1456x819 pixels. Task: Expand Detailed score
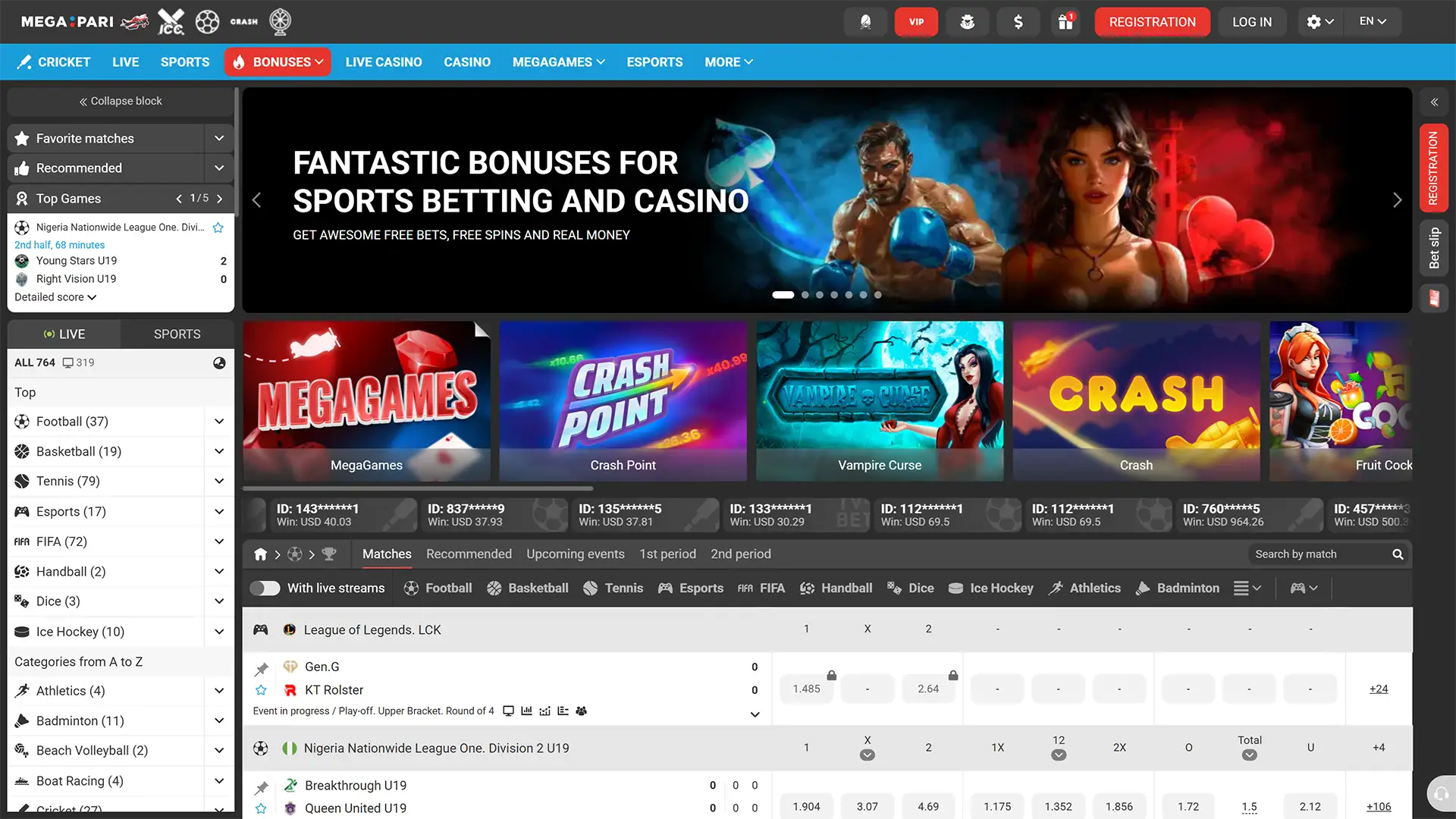coord(55,297)
